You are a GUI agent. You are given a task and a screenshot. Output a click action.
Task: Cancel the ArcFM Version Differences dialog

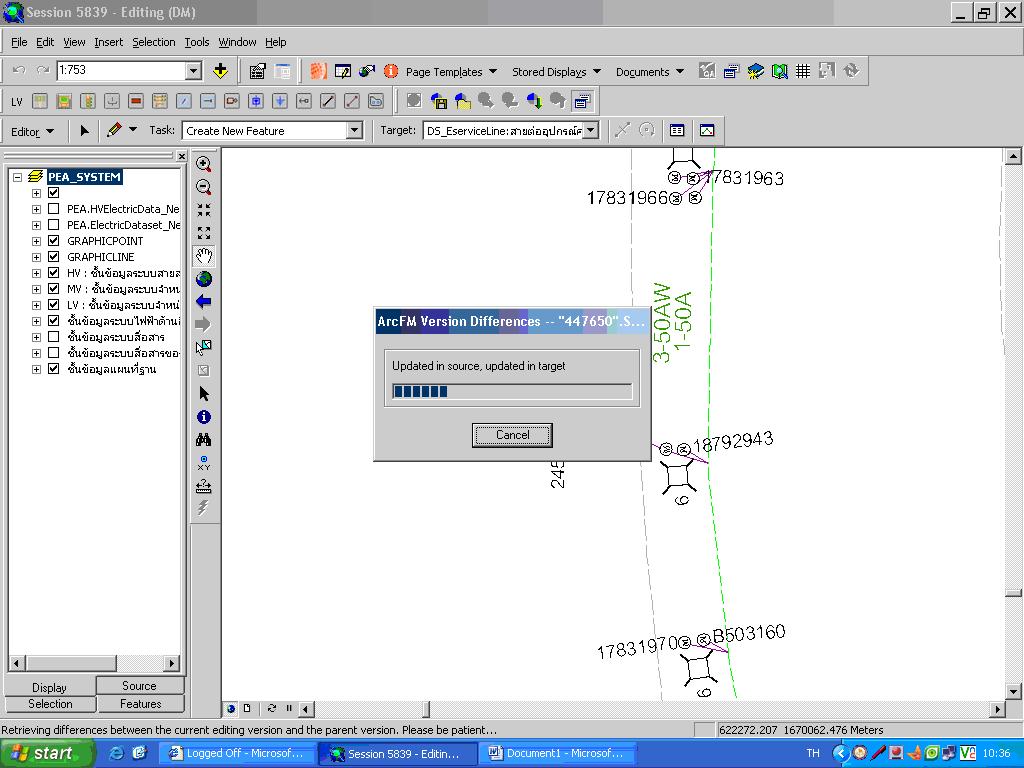(512, 435)
